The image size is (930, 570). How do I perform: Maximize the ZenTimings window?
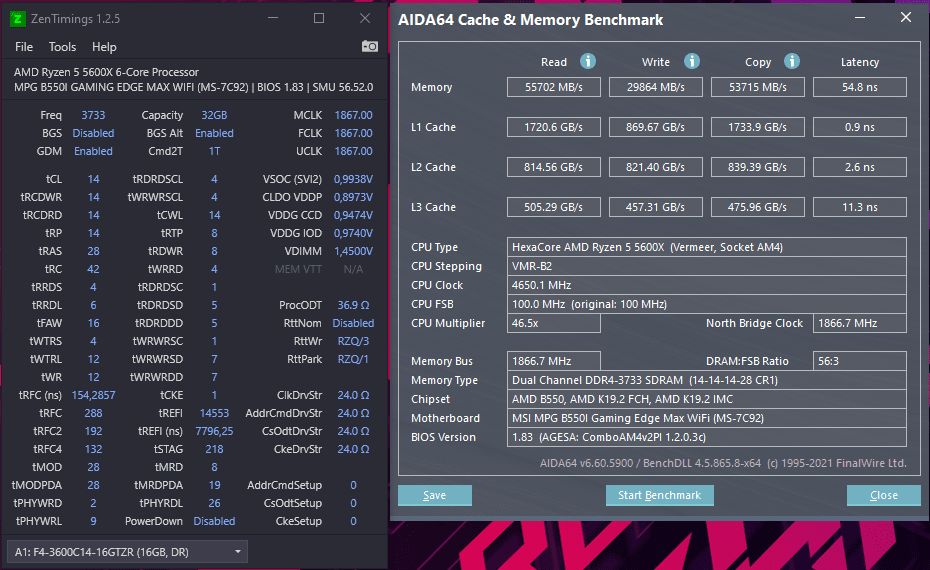click(x=319, y=18)
